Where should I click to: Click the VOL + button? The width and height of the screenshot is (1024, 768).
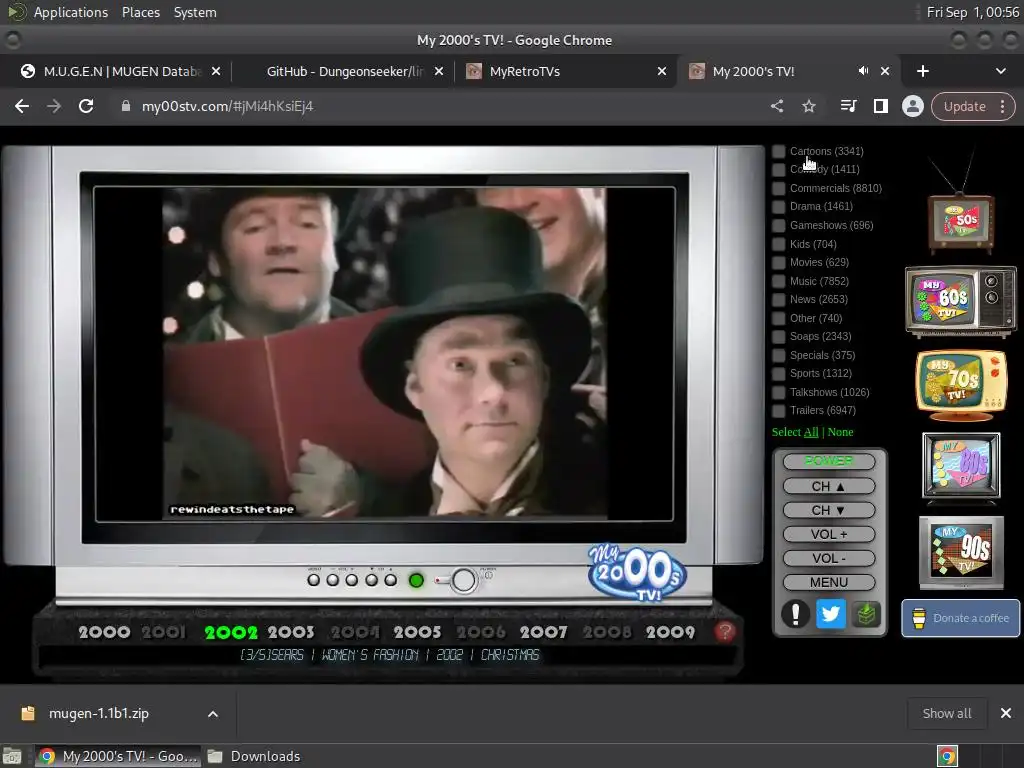click(x=829, y=535)
